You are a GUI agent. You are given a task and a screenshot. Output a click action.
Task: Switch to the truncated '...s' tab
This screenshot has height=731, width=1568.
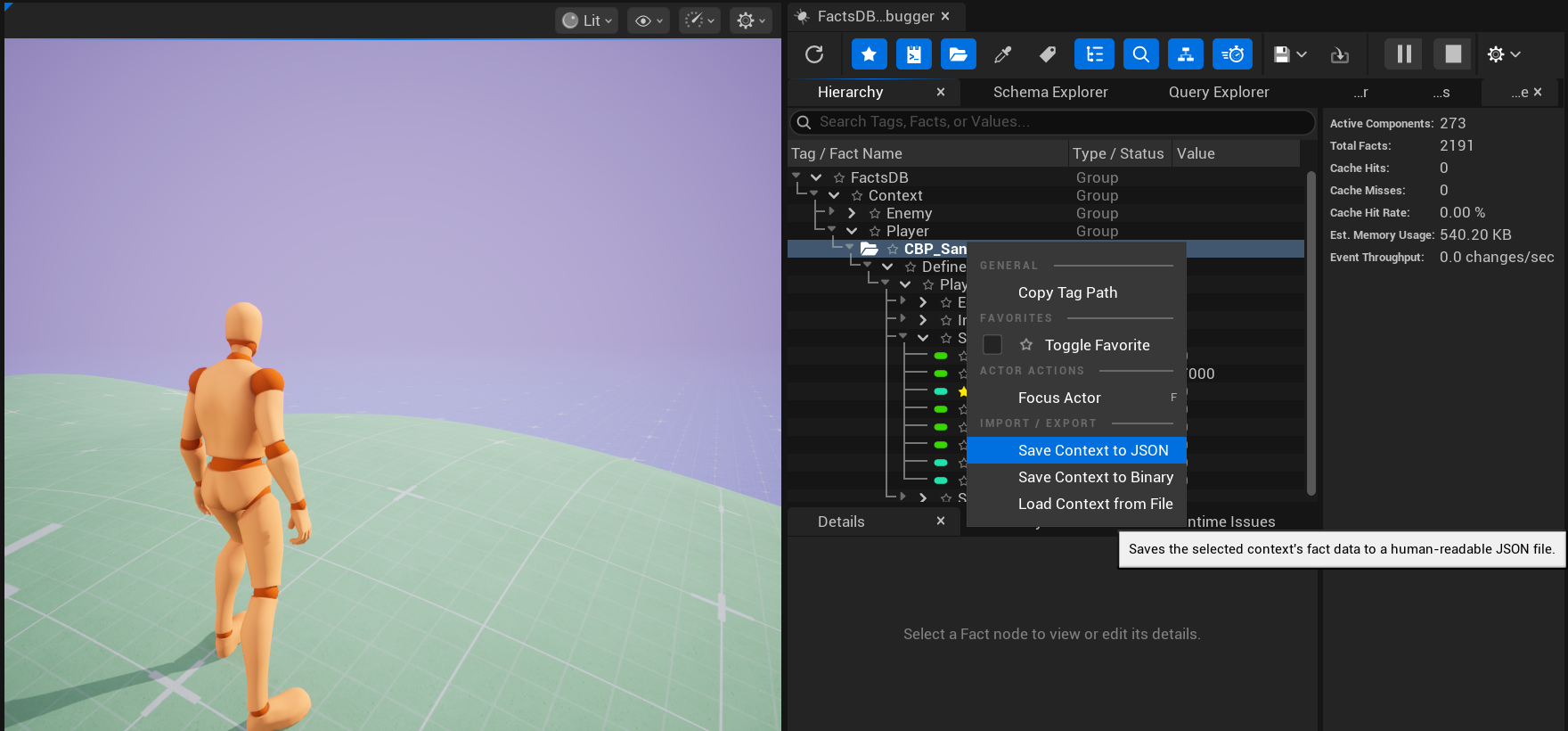coord(1441,92)
